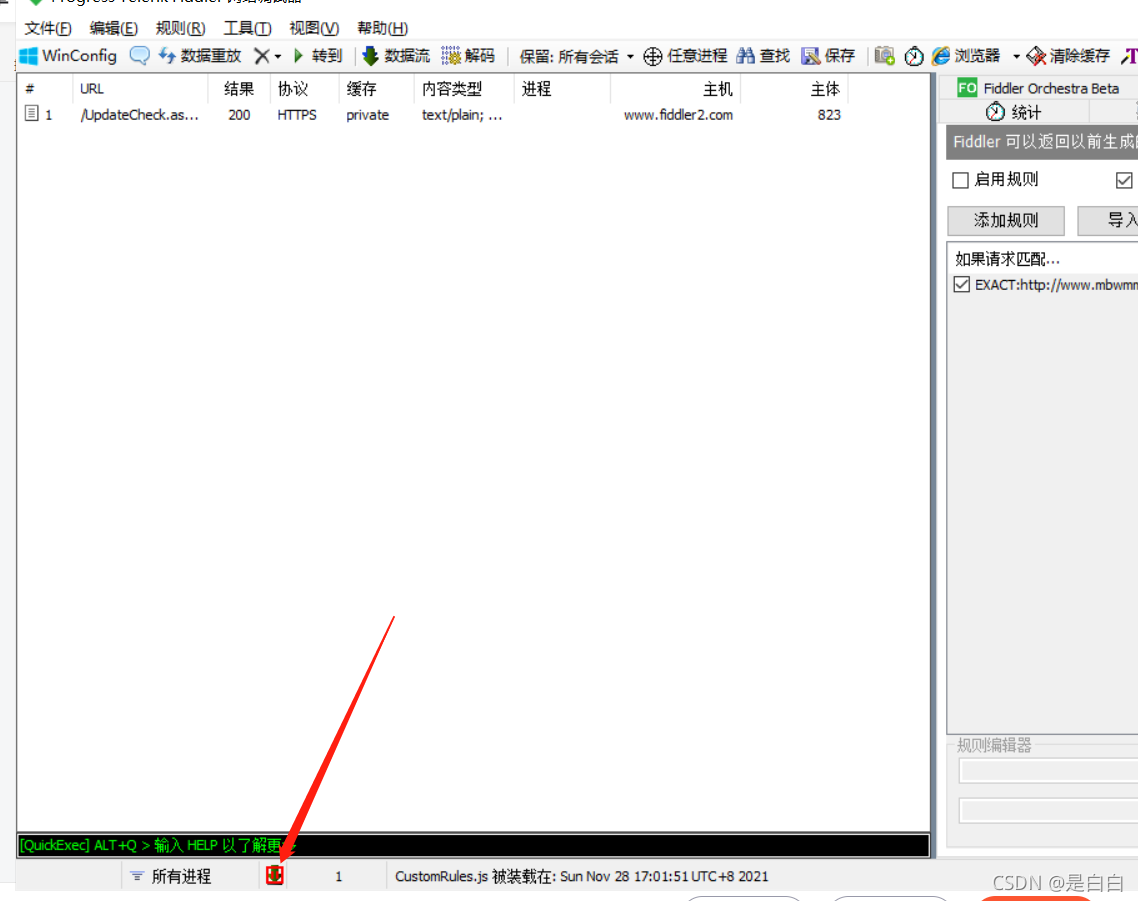Switch to the Fiddler Orchestra Beta tab
The width and height of the screenshot is (1138, 901).
pos(1039,89)
